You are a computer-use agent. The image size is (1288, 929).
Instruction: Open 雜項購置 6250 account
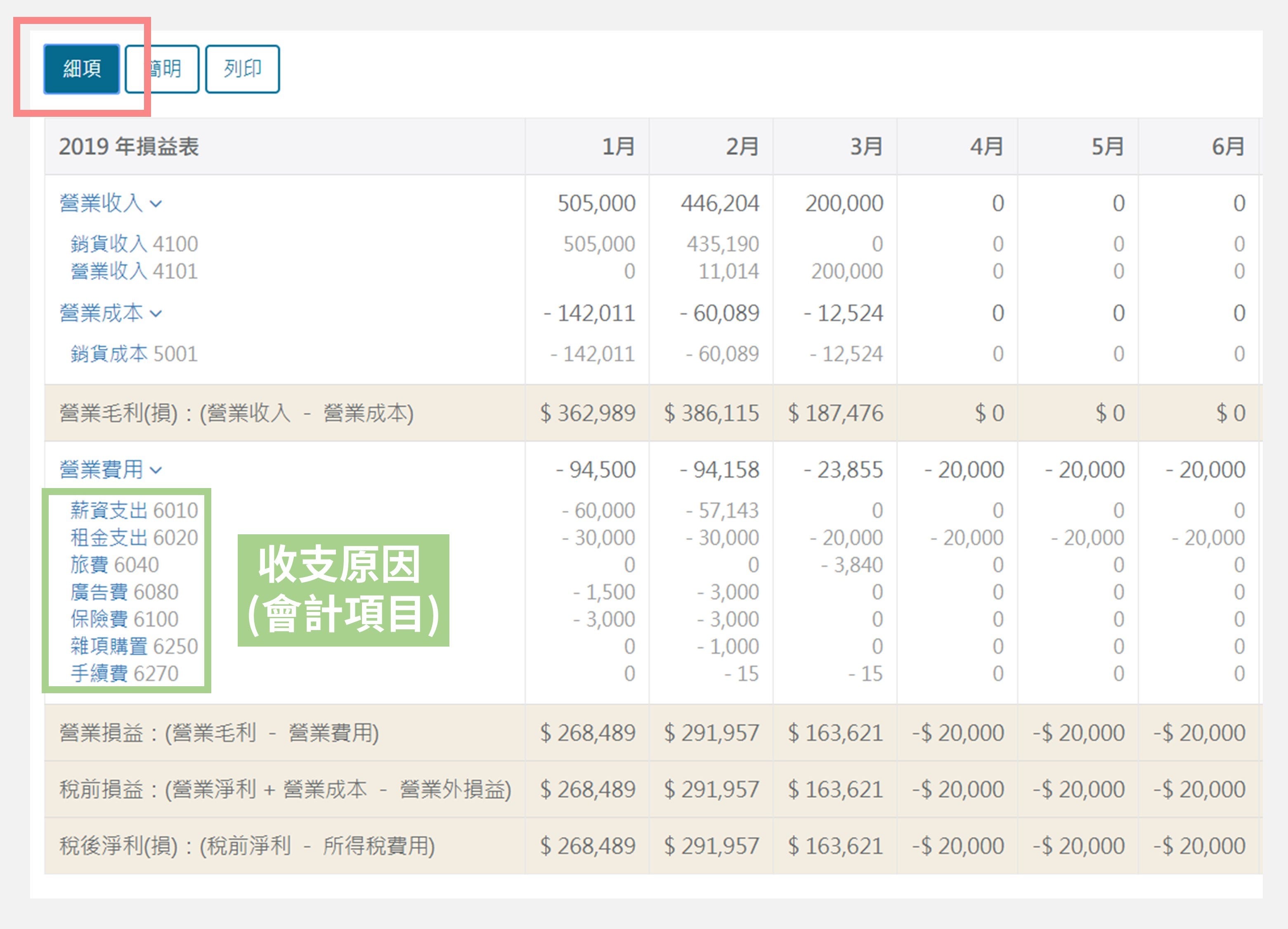pos(134,646)
